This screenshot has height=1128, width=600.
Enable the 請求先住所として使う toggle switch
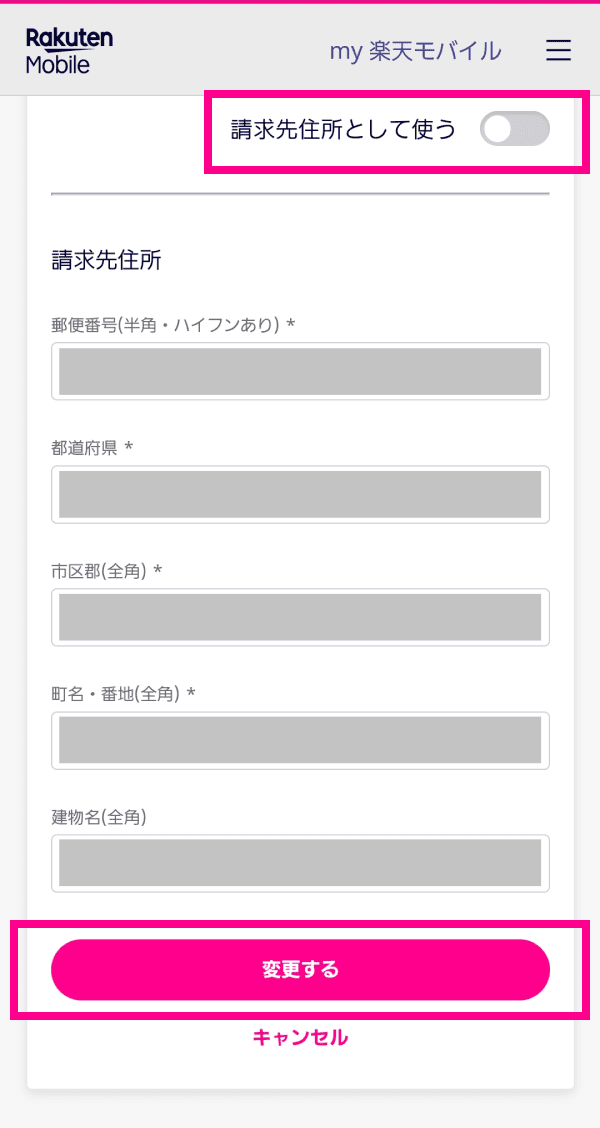[x=514, y=129]
